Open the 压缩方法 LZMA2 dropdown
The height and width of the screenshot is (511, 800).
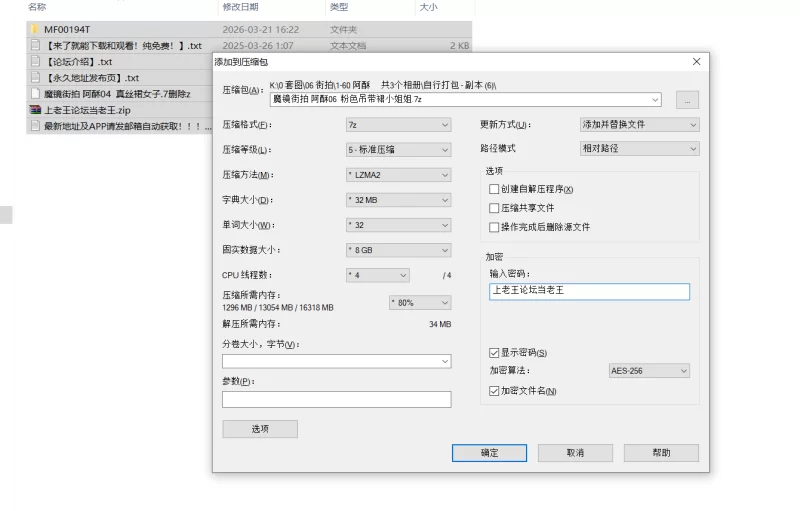398,175
